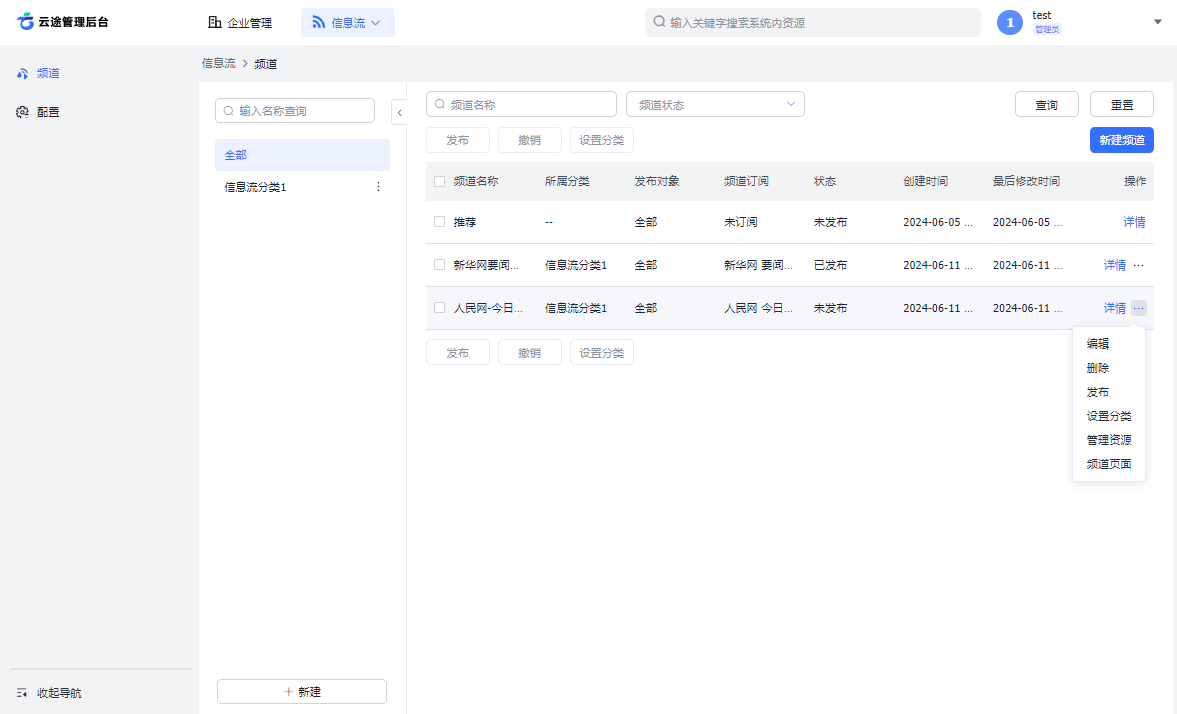Choose 管理资源 from the context menu
This screenshot has width=1177, height=714.
[1109, 440]
